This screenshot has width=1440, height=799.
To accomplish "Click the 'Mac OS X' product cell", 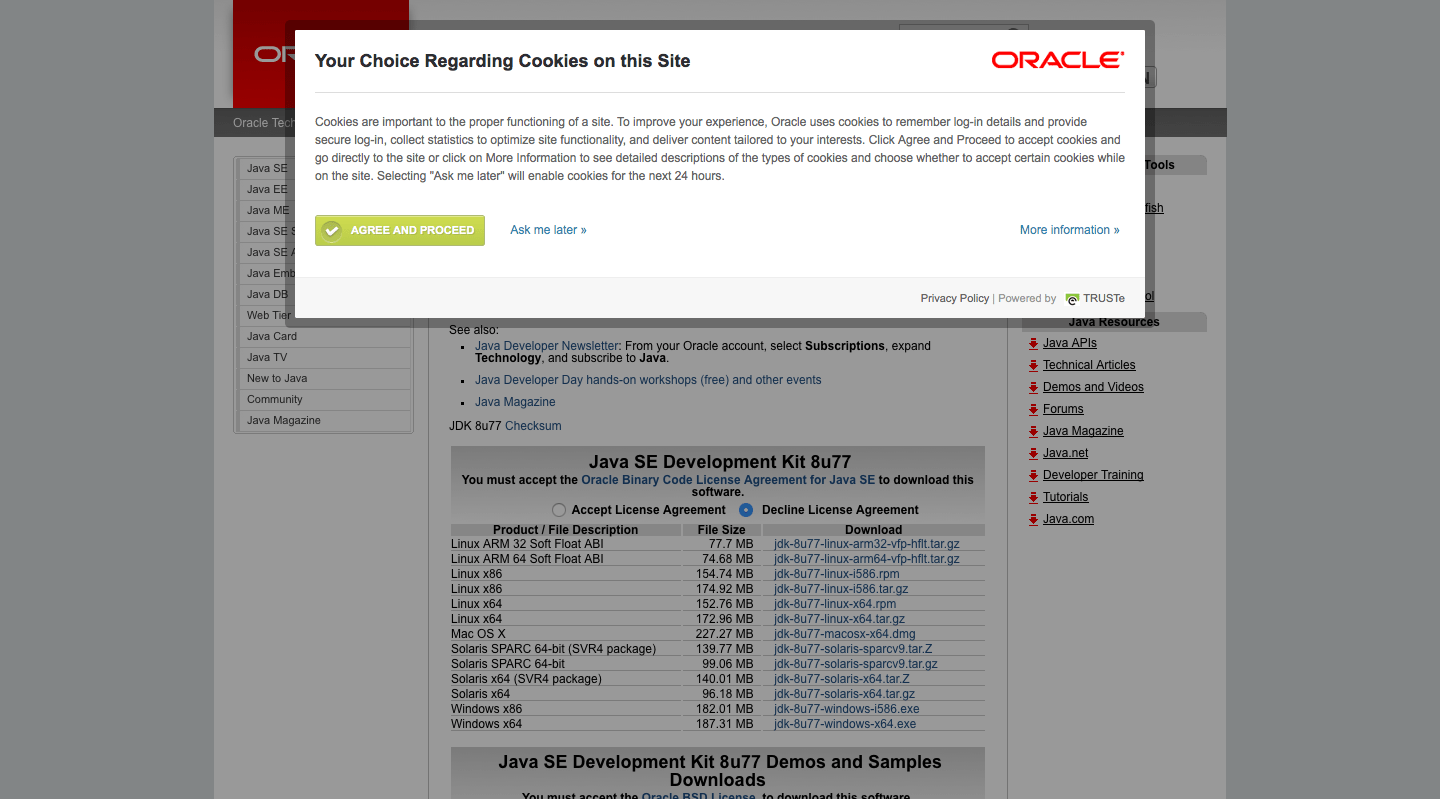I will pyautogui.click(x=566, y=634).
